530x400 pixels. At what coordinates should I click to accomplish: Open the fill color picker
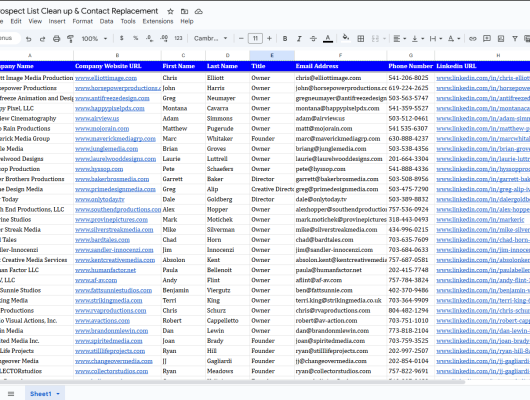click(x=345, y=38)
